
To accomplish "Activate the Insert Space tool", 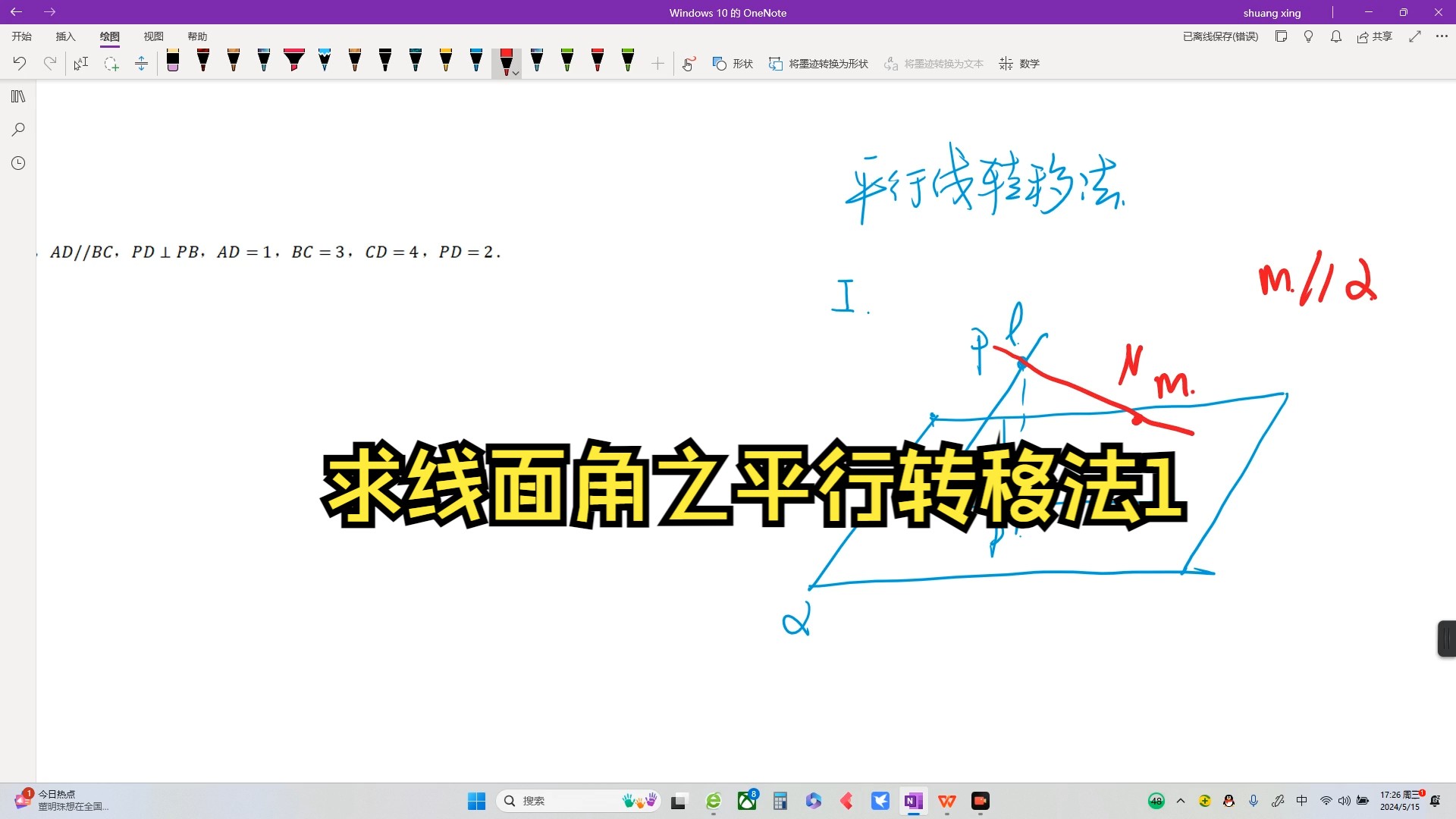I will (141, 64).
